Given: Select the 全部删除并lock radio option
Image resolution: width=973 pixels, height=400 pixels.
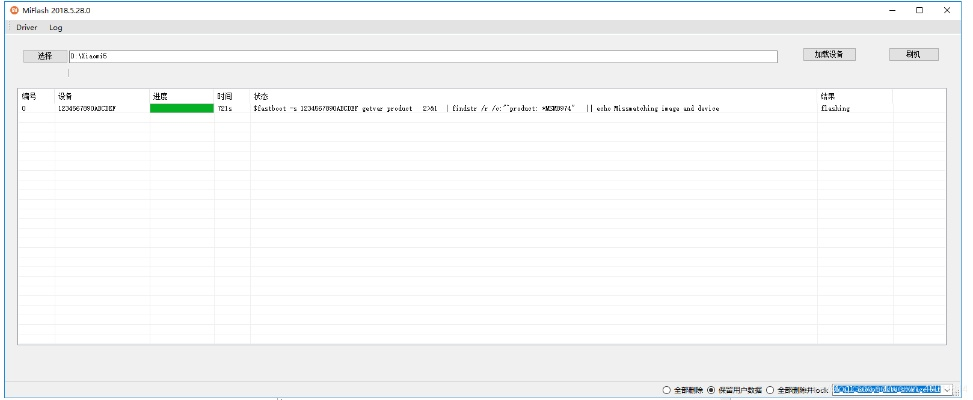Looking at the screenshot, I should click(x=770, y=390).
